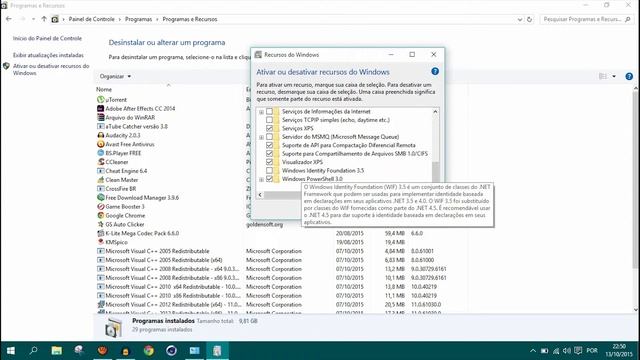Open the Action Center notifications icon
Image resolution: width=640 pixels, height=360 pixels.
coord(578,351)
